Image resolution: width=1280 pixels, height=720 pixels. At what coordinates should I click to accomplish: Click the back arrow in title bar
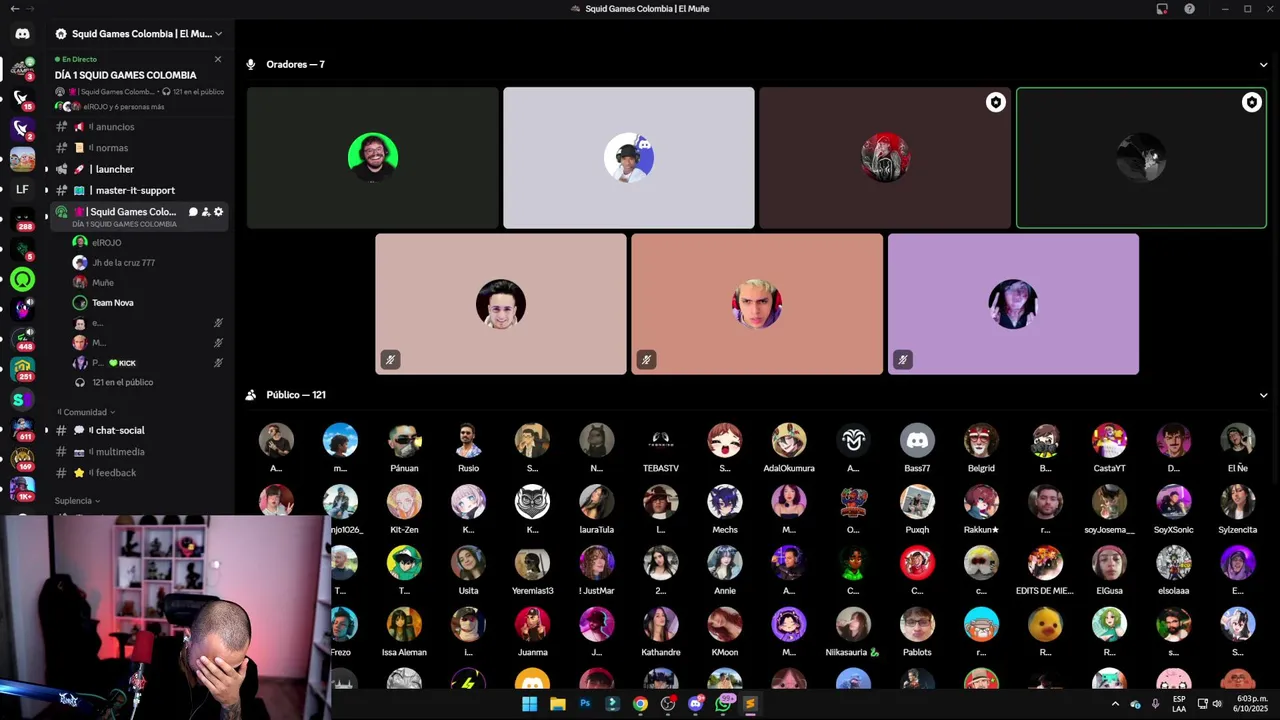coord(14,9)
